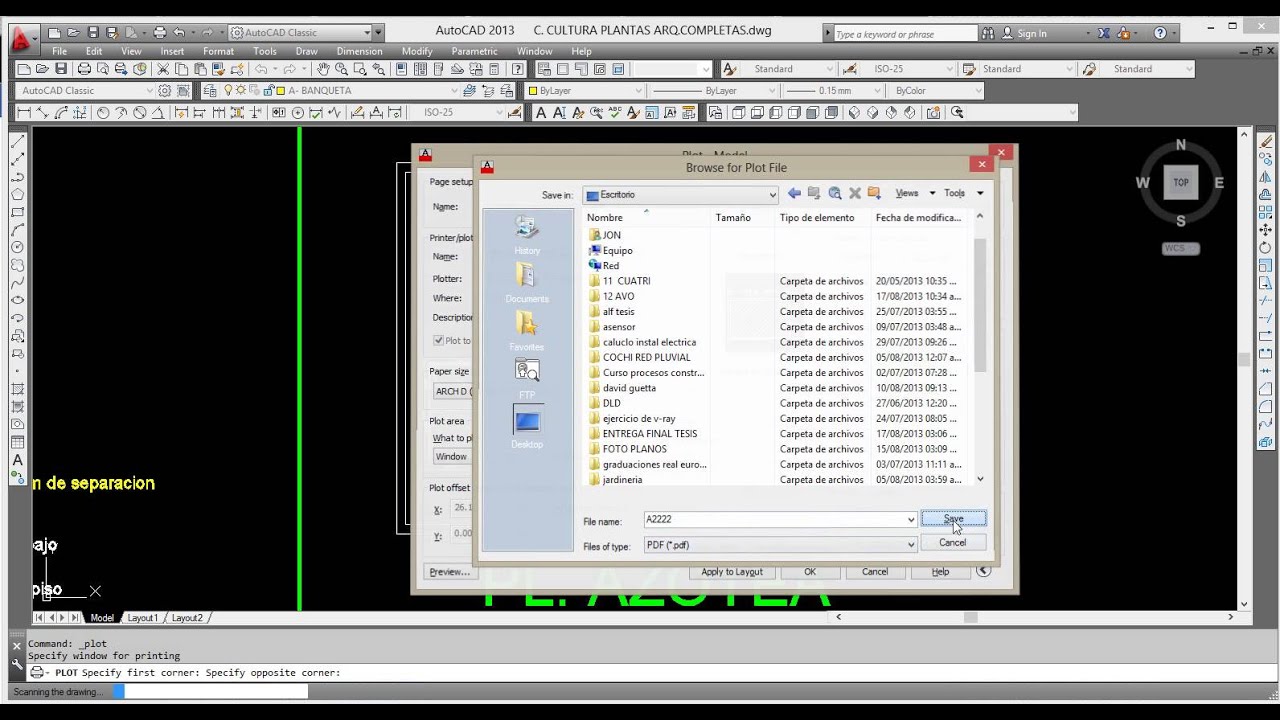Image resolution: width=1280 pixels, height=720 pixels.
Task: Open the ByColor plot style dropdown
Action: [x=977, y=90]
